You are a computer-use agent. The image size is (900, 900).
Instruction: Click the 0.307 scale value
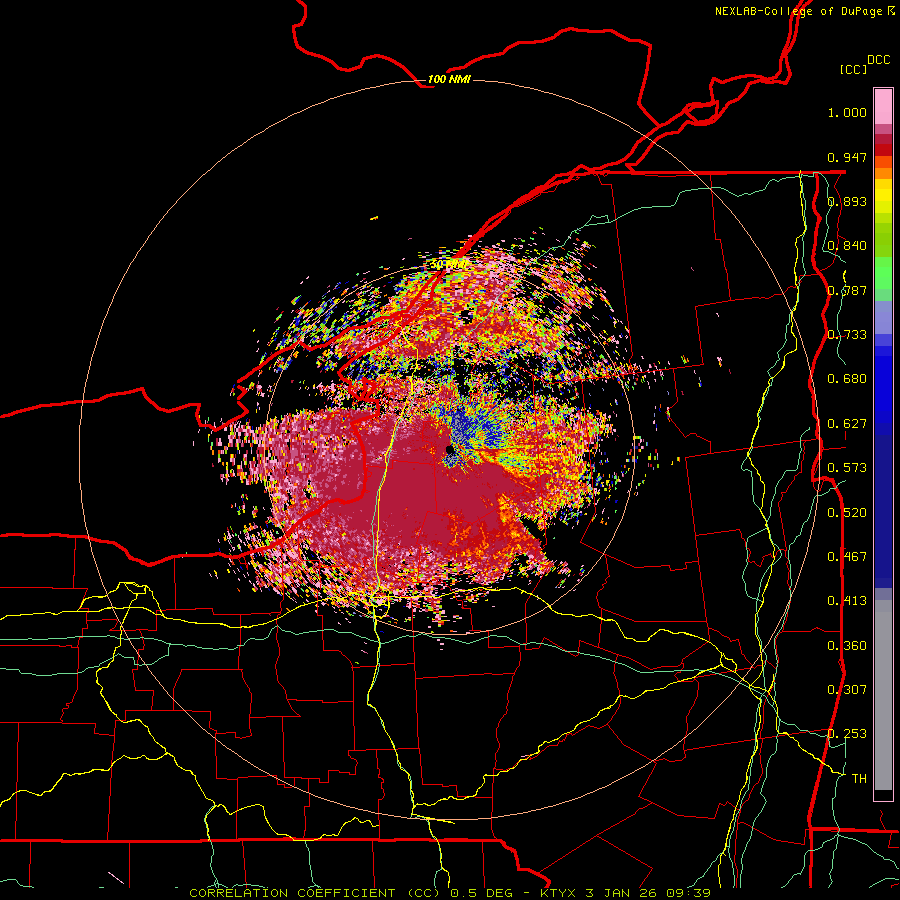click(x=847, y=690)
